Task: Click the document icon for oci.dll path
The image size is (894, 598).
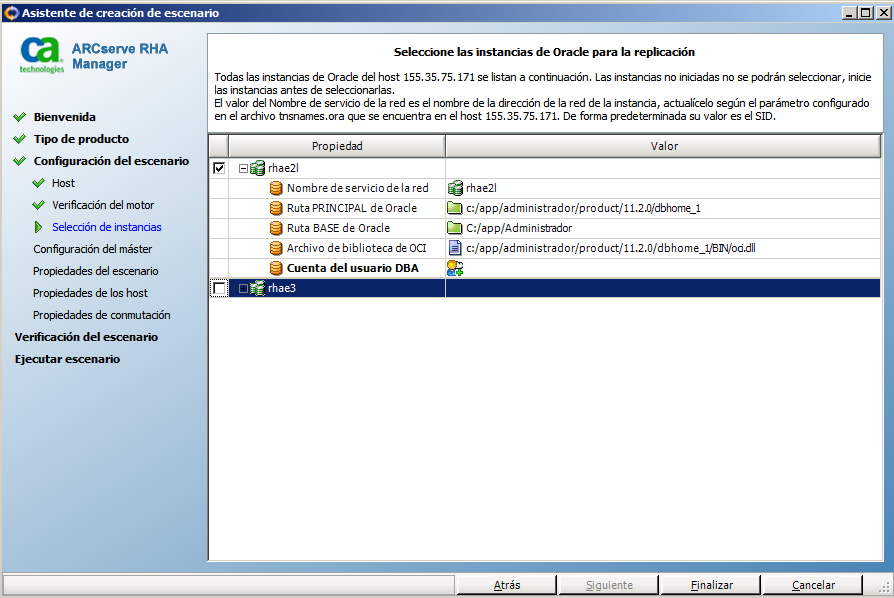Action: (455, 247)
